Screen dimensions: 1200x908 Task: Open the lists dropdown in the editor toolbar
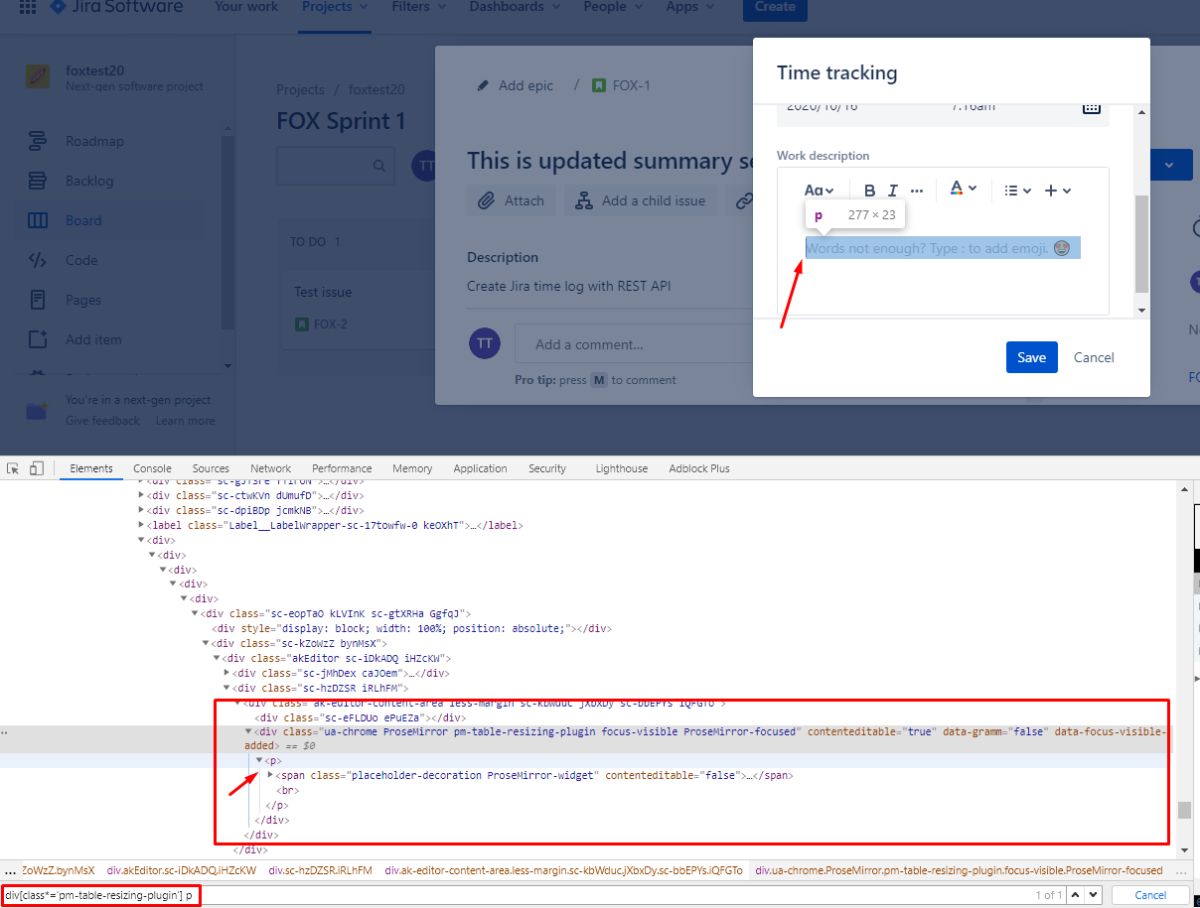click(1017, 190)
